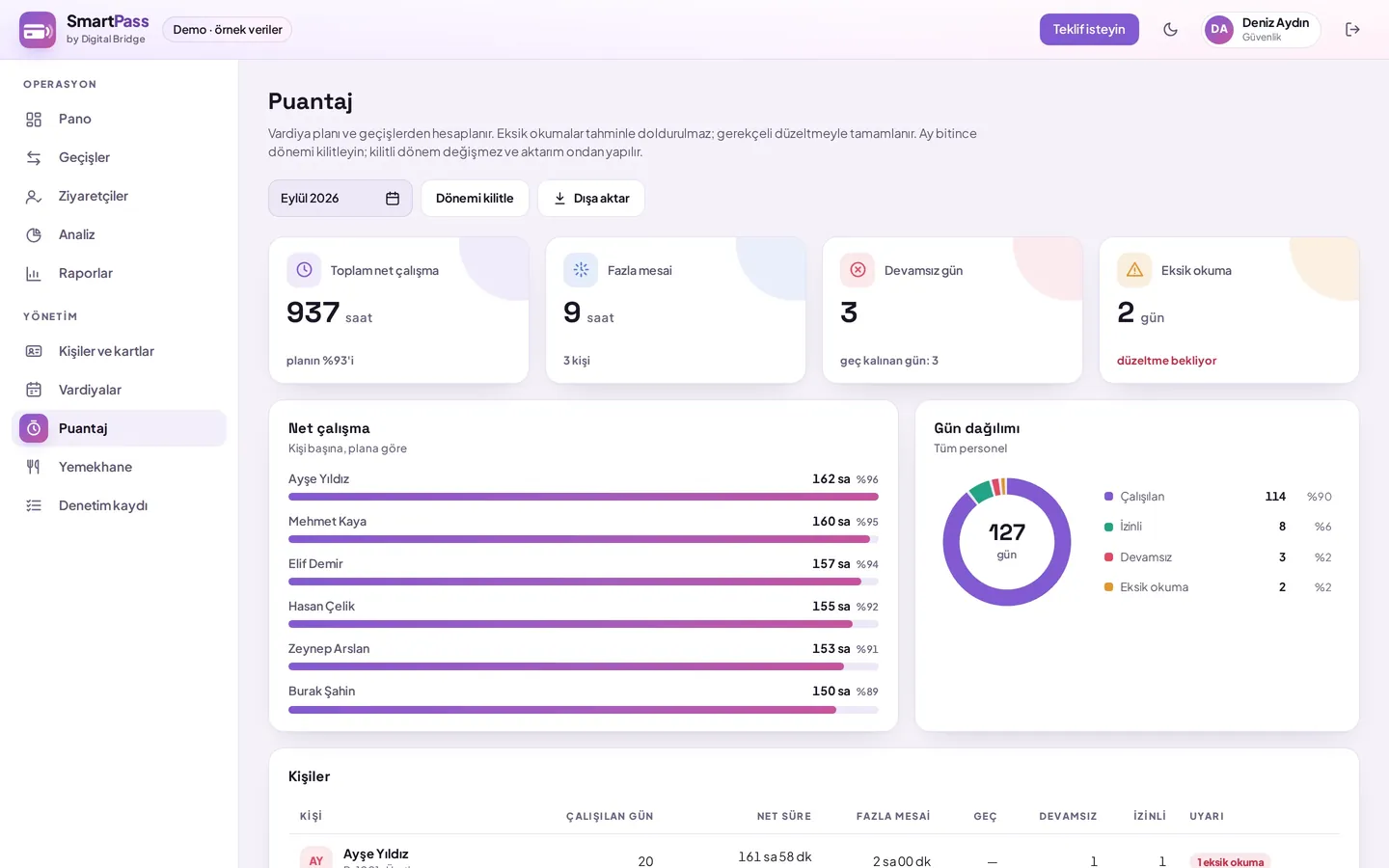Click the purple Çalışılan legend swatch

[1109, 497]
